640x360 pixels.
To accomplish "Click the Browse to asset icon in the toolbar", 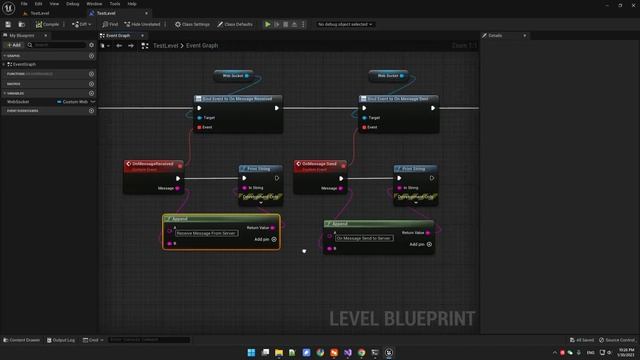I will pyautogui.click(x=22, y=24).
